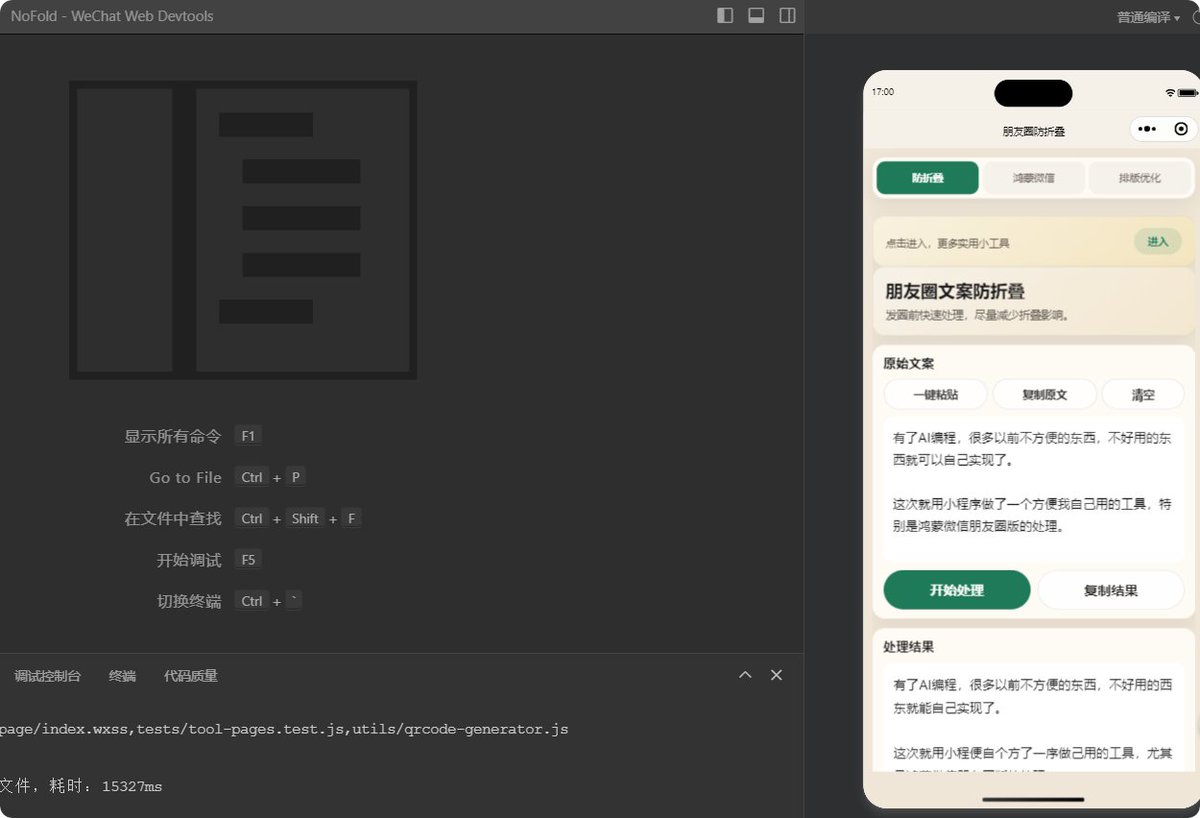Select the 排版优化 mode tab
This screenshot has width=1200, height=818.
(x=1140, y=178)
